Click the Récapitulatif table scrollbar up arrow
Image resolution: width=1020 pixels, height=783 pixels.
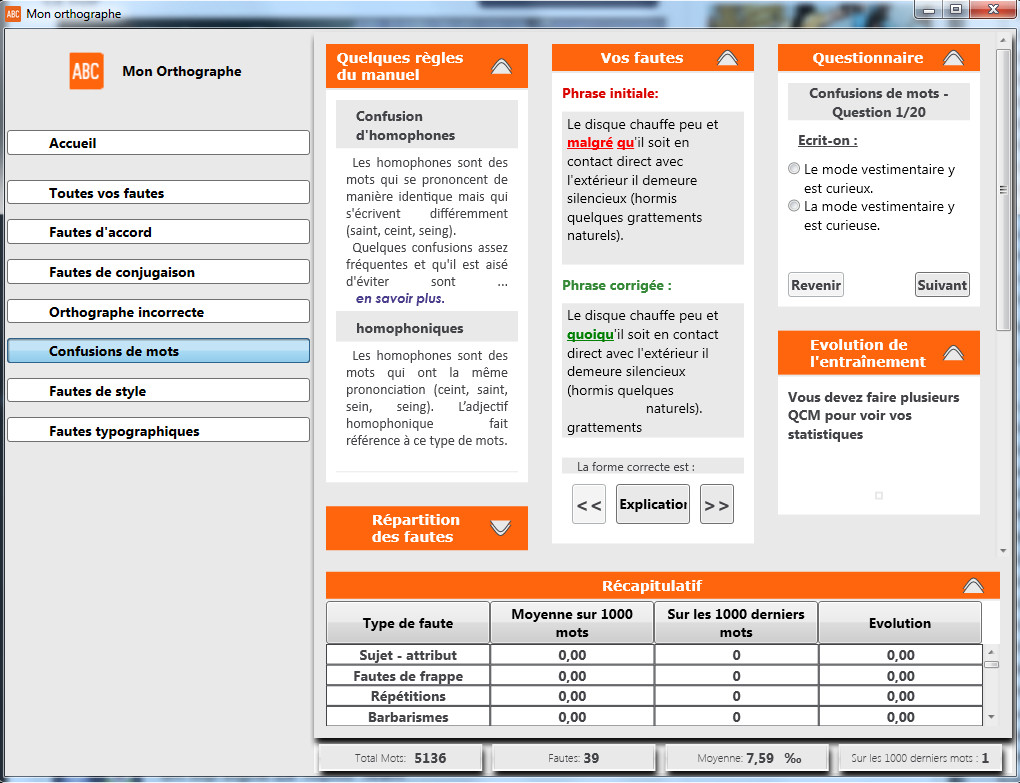[991, 652]
